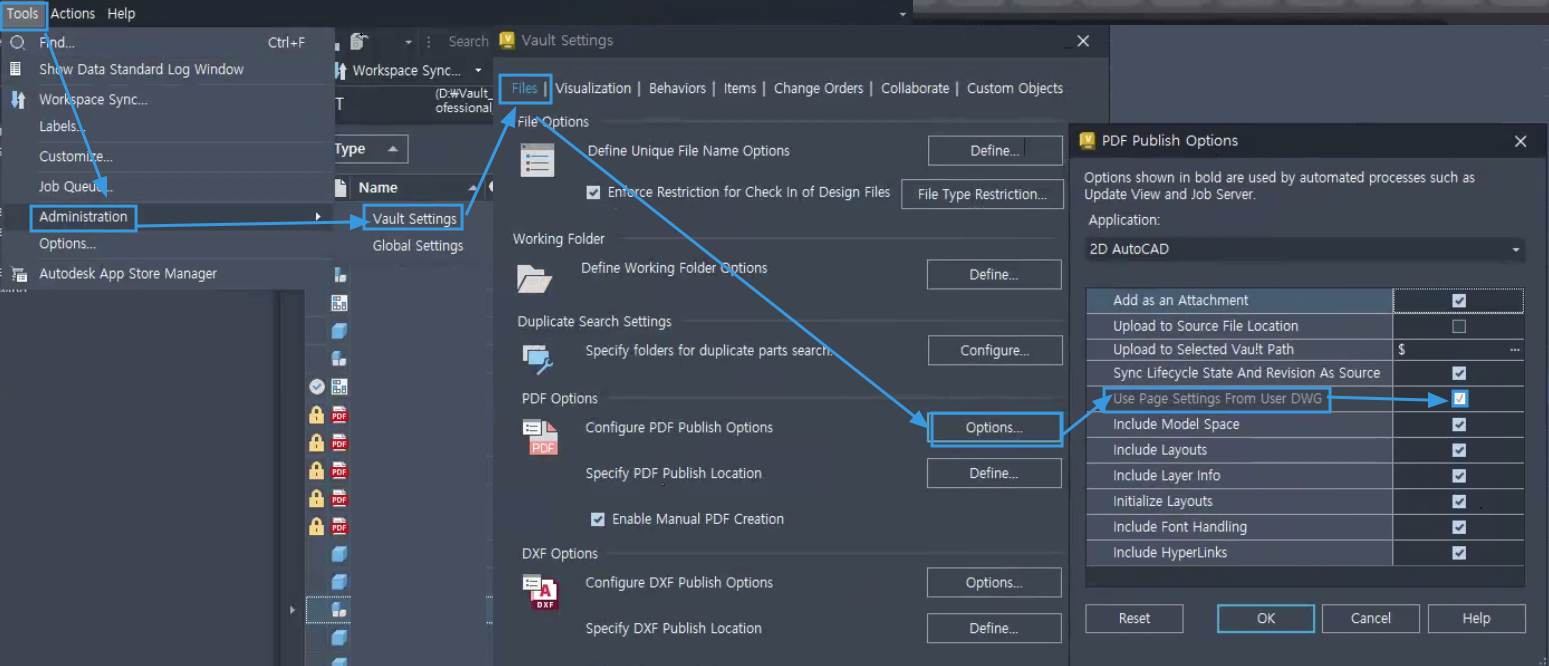Open the Options... menu entry

click(68, 244)
